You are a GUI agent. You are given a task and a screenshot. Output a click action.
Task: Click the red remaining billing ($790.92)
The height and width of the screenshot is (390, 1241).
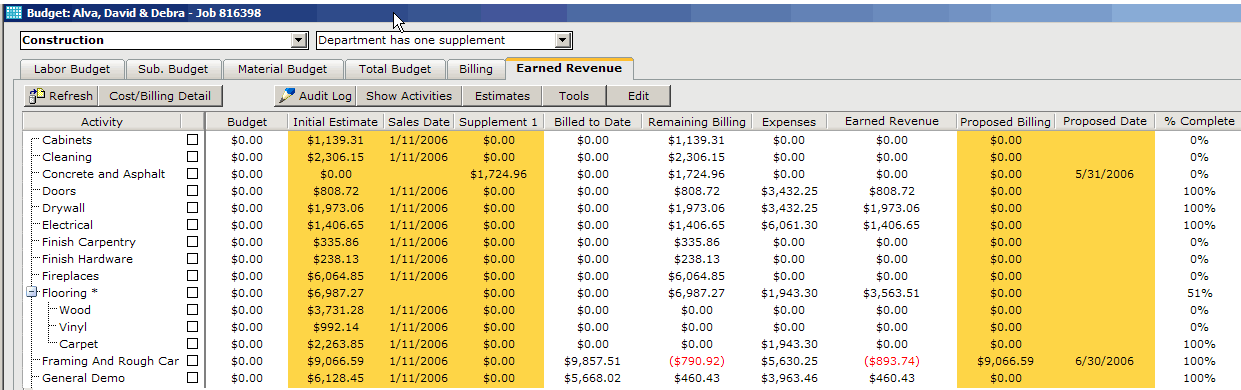[x=697, y=361]
